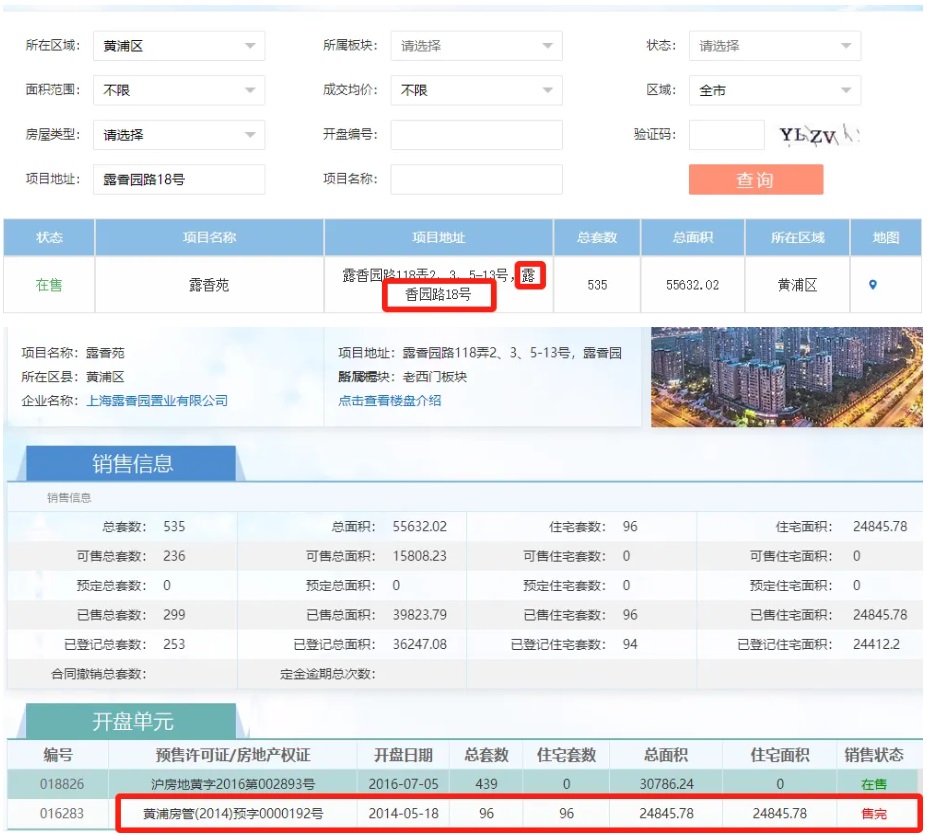
Task: Expand the 所属板块 dropdown
Action: [x=476, y=46]
